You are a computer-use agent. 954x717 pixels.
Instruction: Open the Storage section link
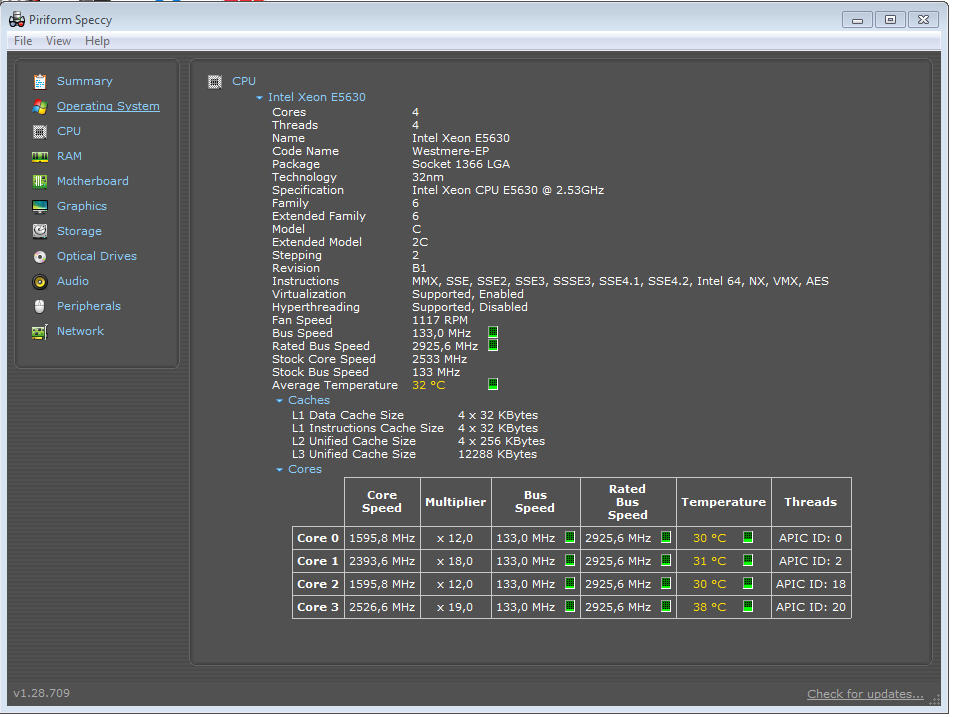point(79,231)
